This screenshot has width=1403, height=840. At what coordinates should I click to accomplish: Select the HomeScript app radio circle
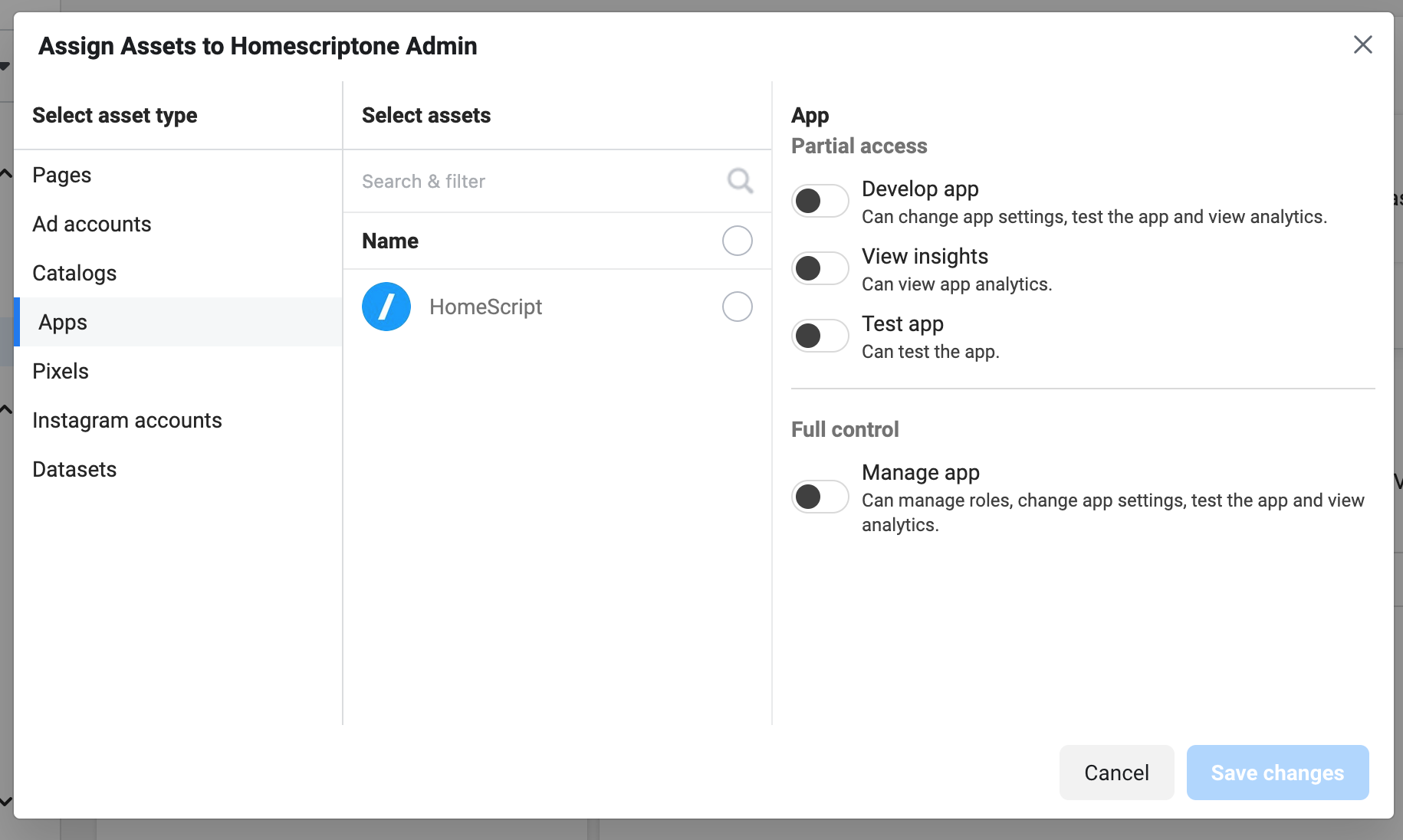738,307
